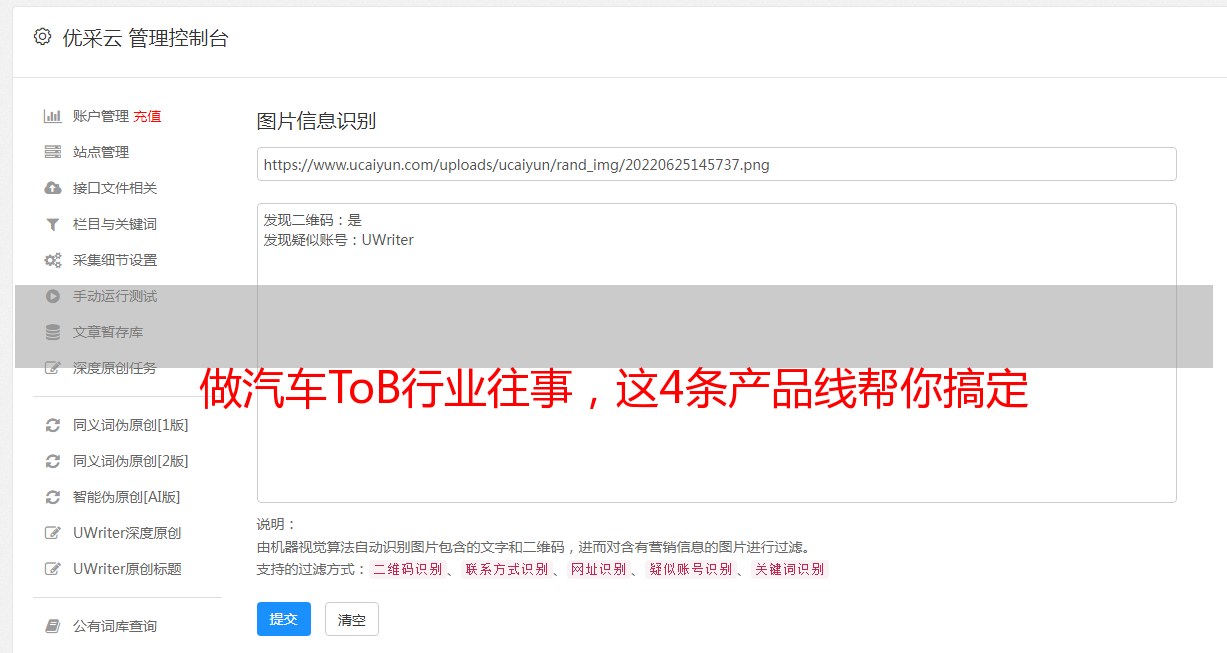The height and width of the screenshot is (653, 1227).
Task: Open the UWriter原创标题 menu entry
Action: pos(127,569)
